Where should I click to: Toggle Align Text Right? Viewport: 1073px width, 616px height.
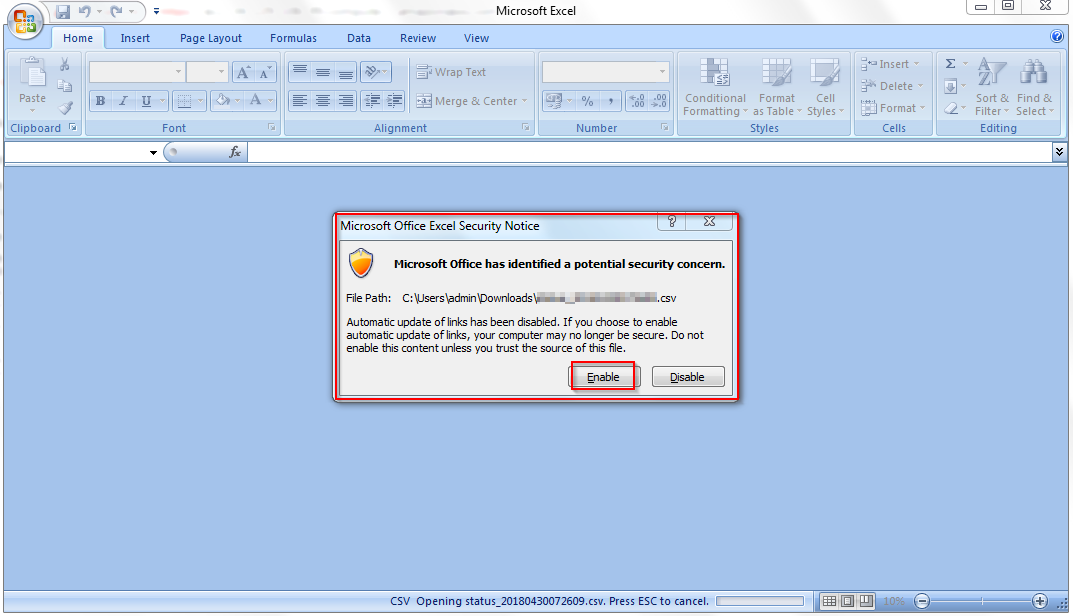tap(346, 101)
